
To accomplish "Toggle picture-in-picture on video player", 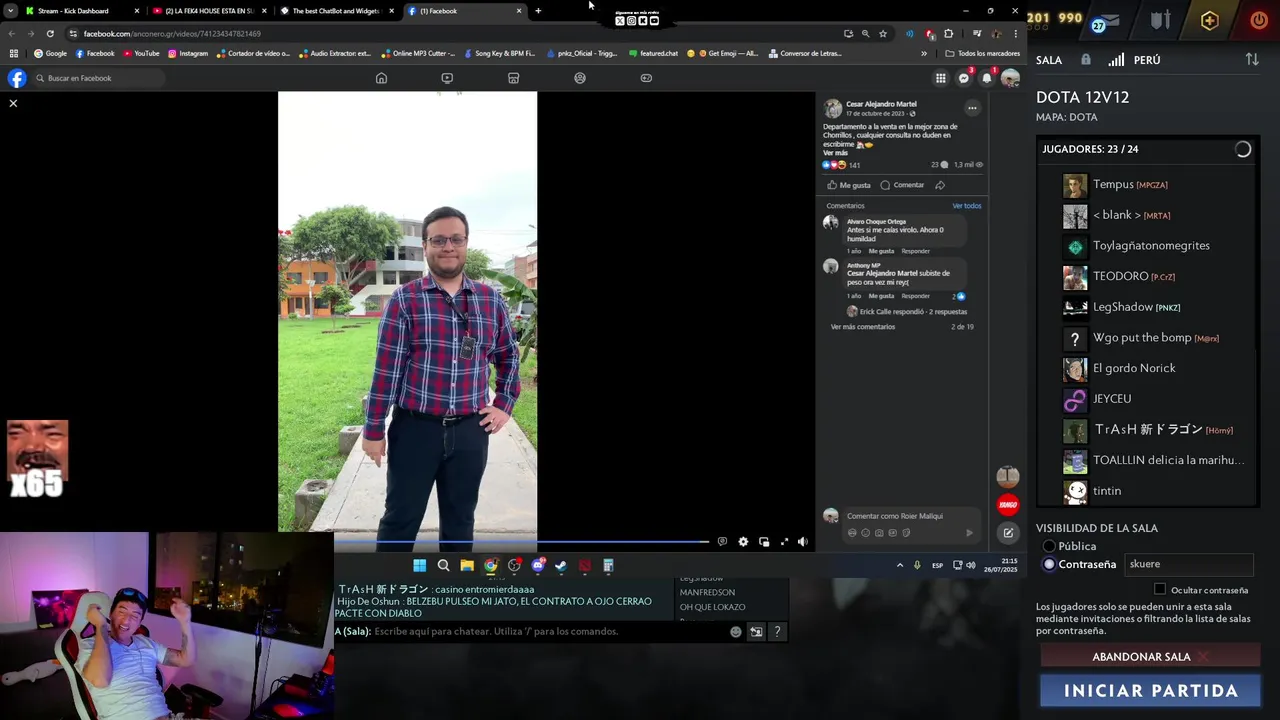I will (764, 542).
